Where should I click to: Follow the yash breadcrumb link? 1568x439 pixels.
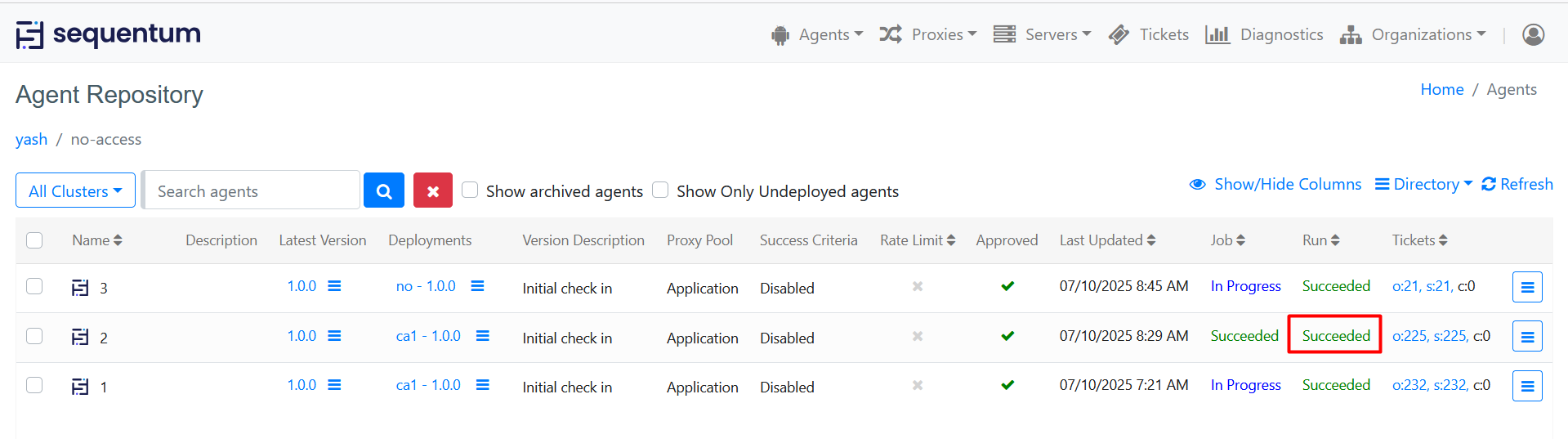point(31,140)
